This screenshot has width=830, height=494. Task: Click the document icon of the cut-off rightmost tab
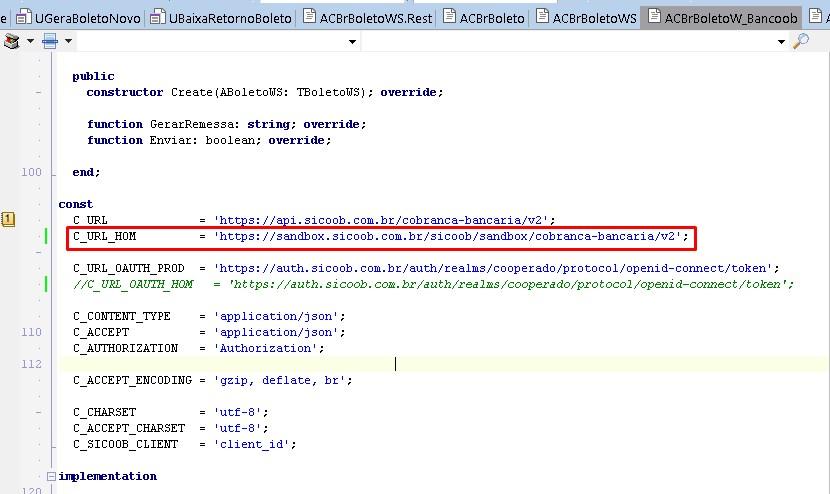816,16
